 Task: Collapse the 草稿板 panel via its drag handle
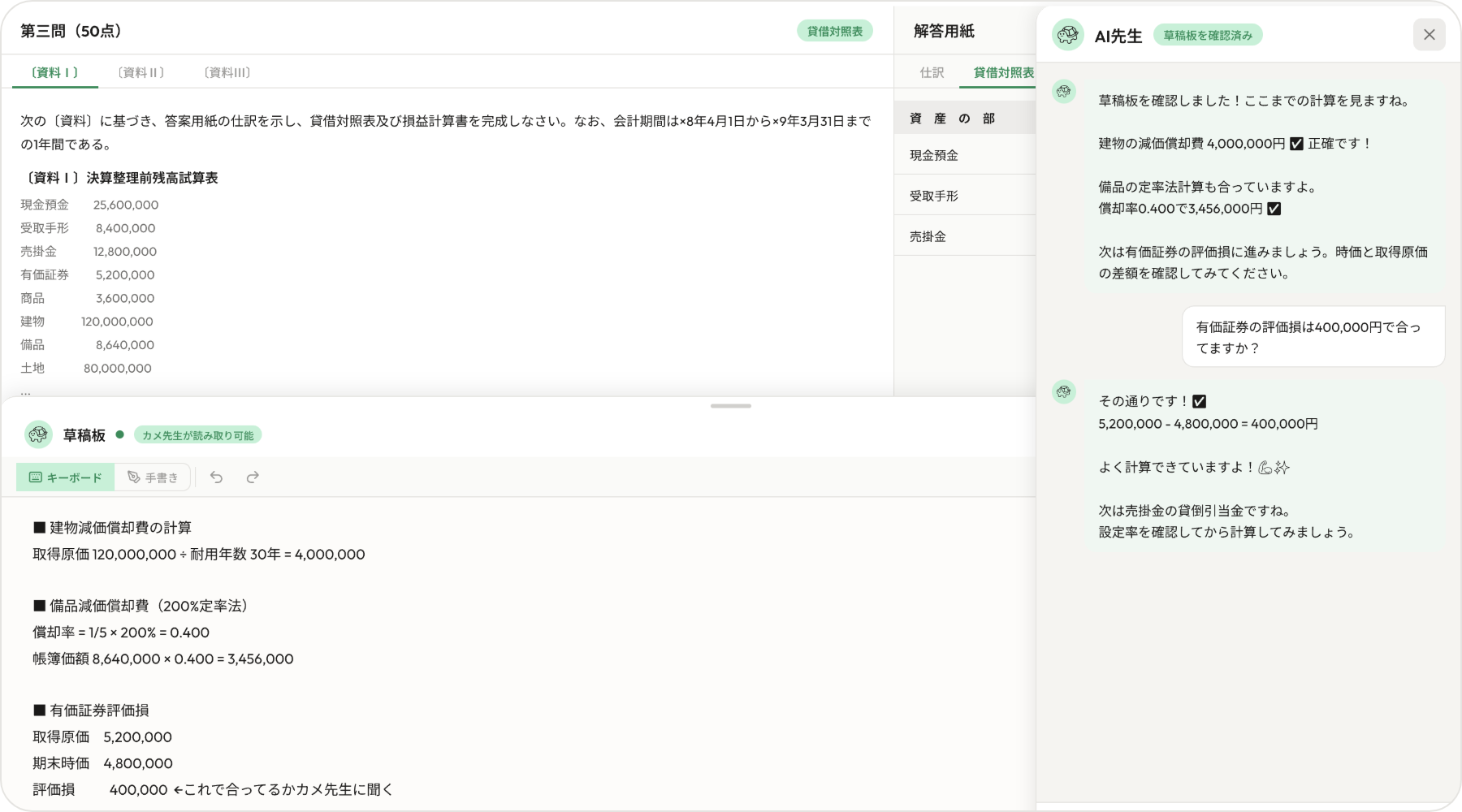point(729,406)
